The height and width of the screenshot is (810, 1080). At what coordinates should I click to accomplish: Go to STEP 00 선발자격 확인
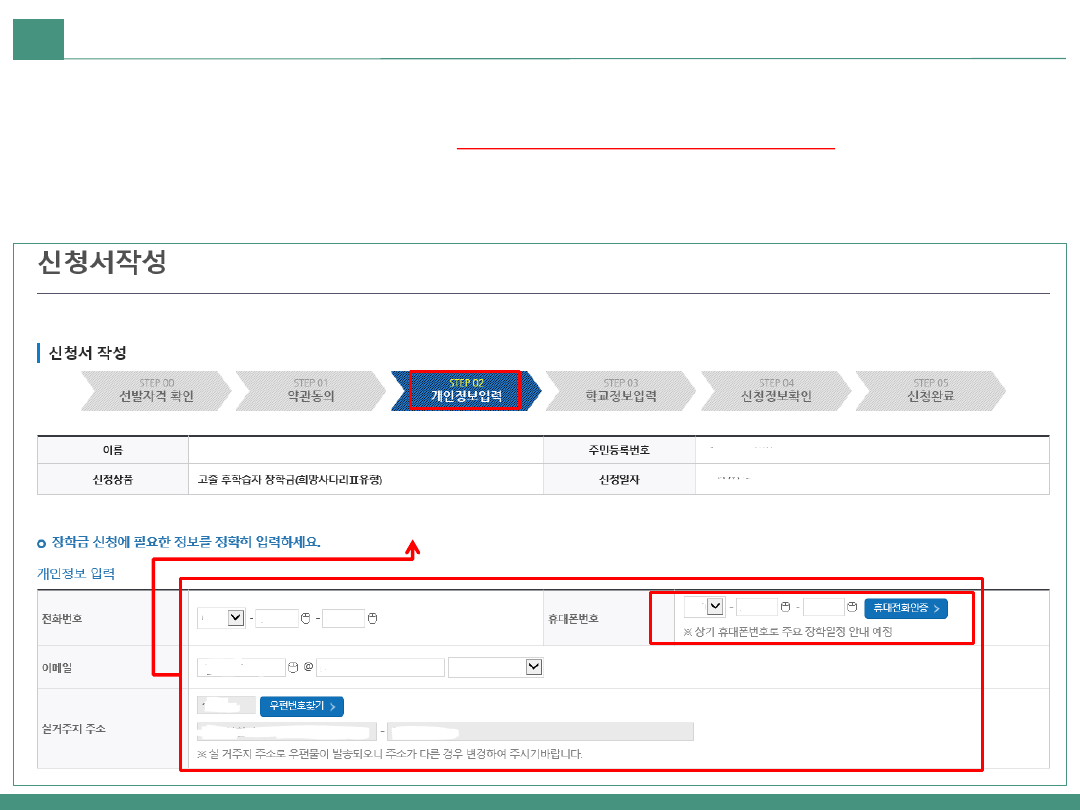coord(156,391)
